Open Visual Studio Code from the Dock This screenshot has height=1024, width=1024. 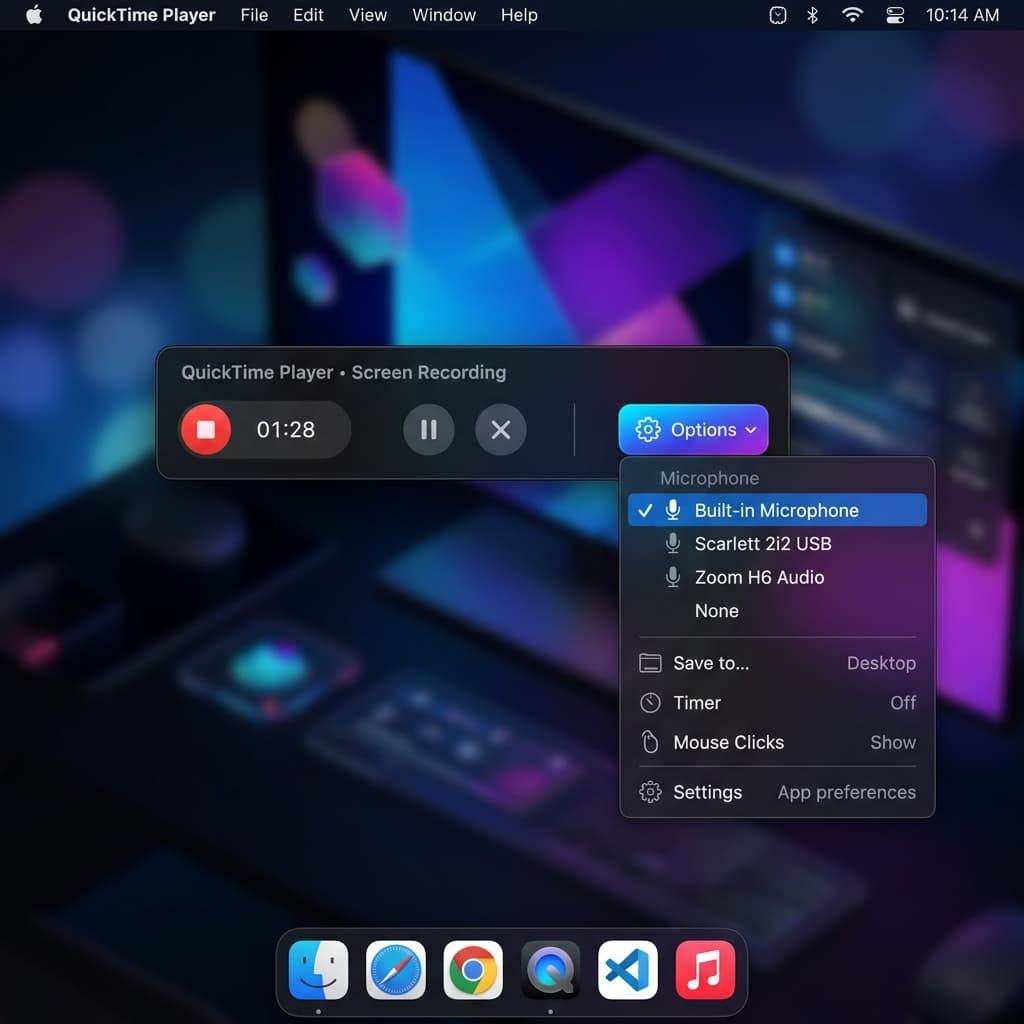[x=627, y=969]
